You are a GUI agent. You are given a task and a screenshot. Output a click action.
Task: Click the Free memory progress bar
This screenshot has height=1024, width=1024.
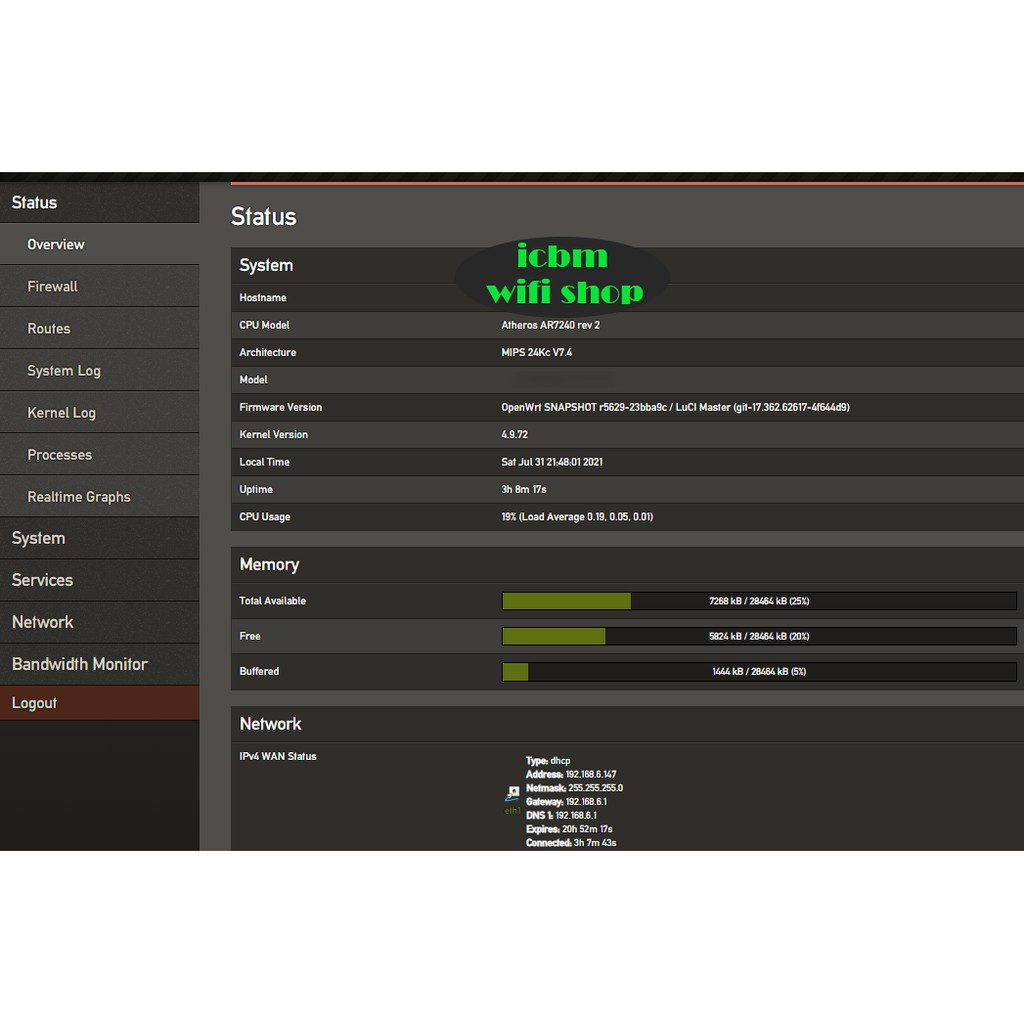point(758,636)
